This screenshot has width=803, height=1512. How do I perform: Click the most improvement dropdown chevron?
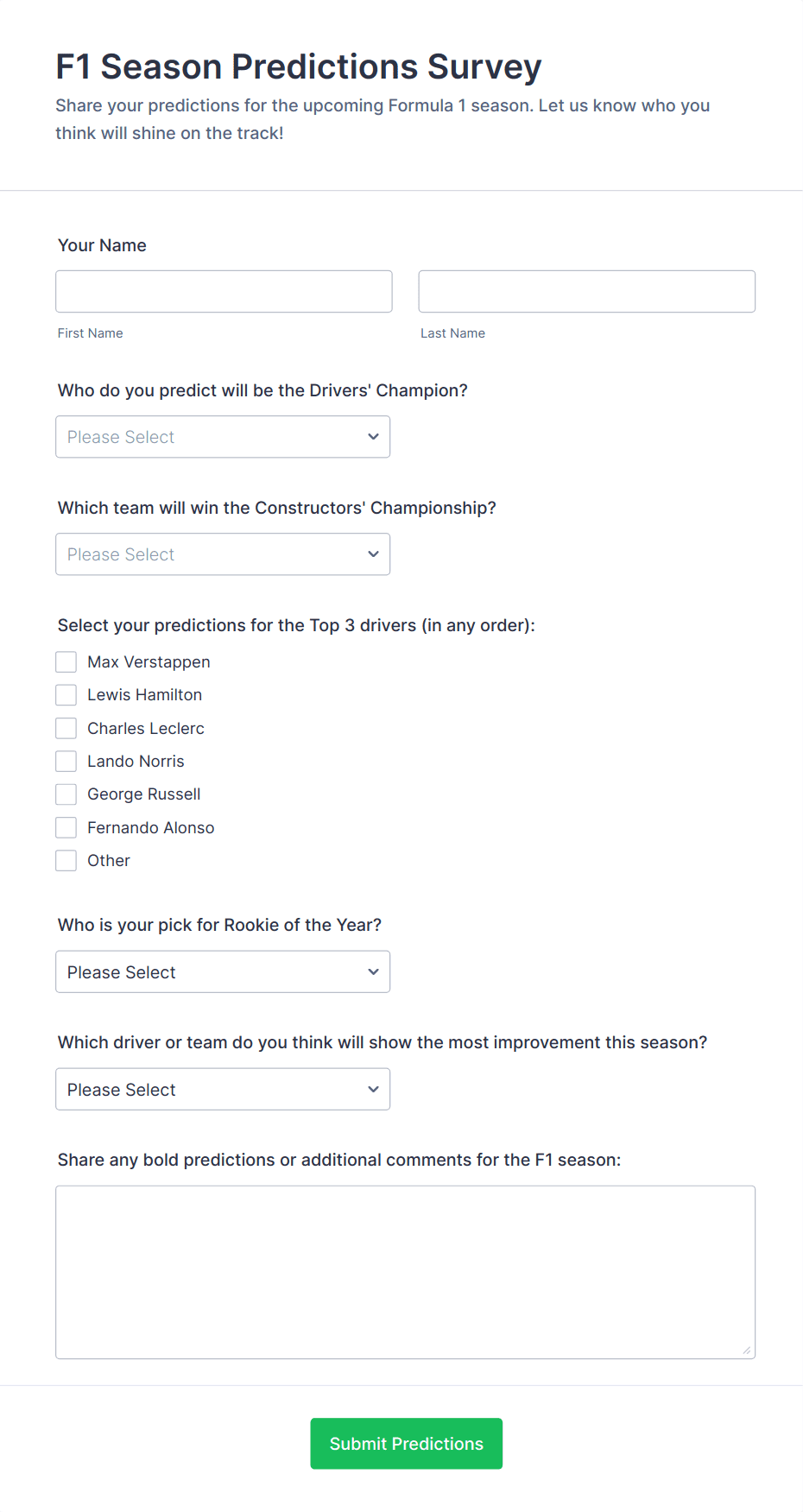pos(373,1090)
